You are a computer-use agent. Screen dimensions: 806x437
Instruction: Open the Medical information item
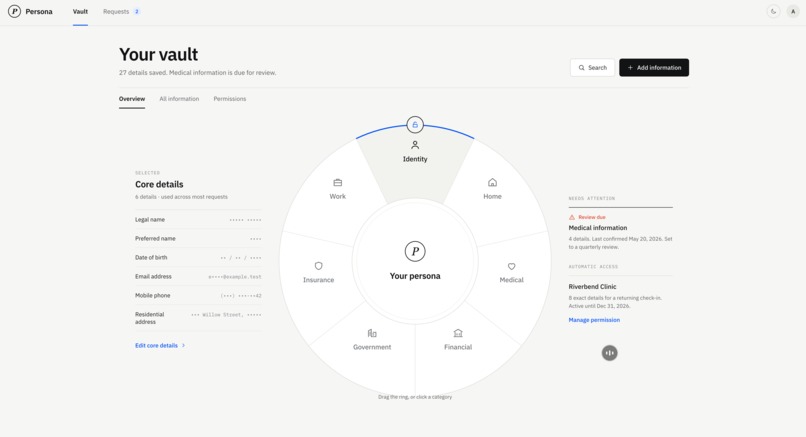pos(598,228)
